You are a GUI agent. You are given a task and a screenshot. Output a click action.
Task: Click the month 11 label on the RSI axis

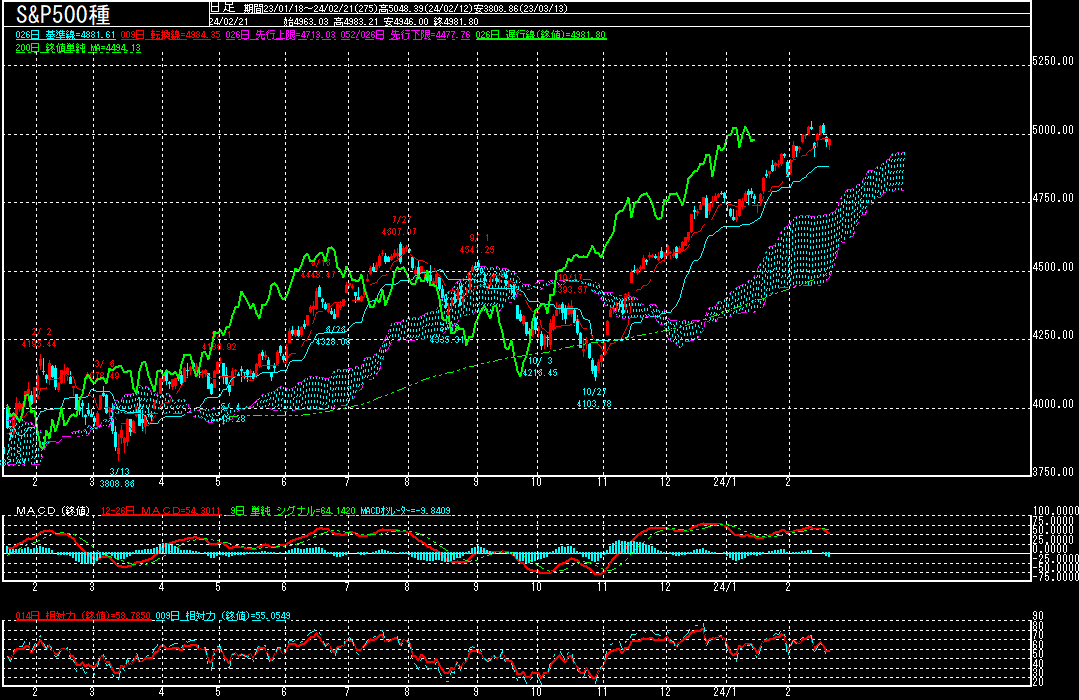coord(602,692)
